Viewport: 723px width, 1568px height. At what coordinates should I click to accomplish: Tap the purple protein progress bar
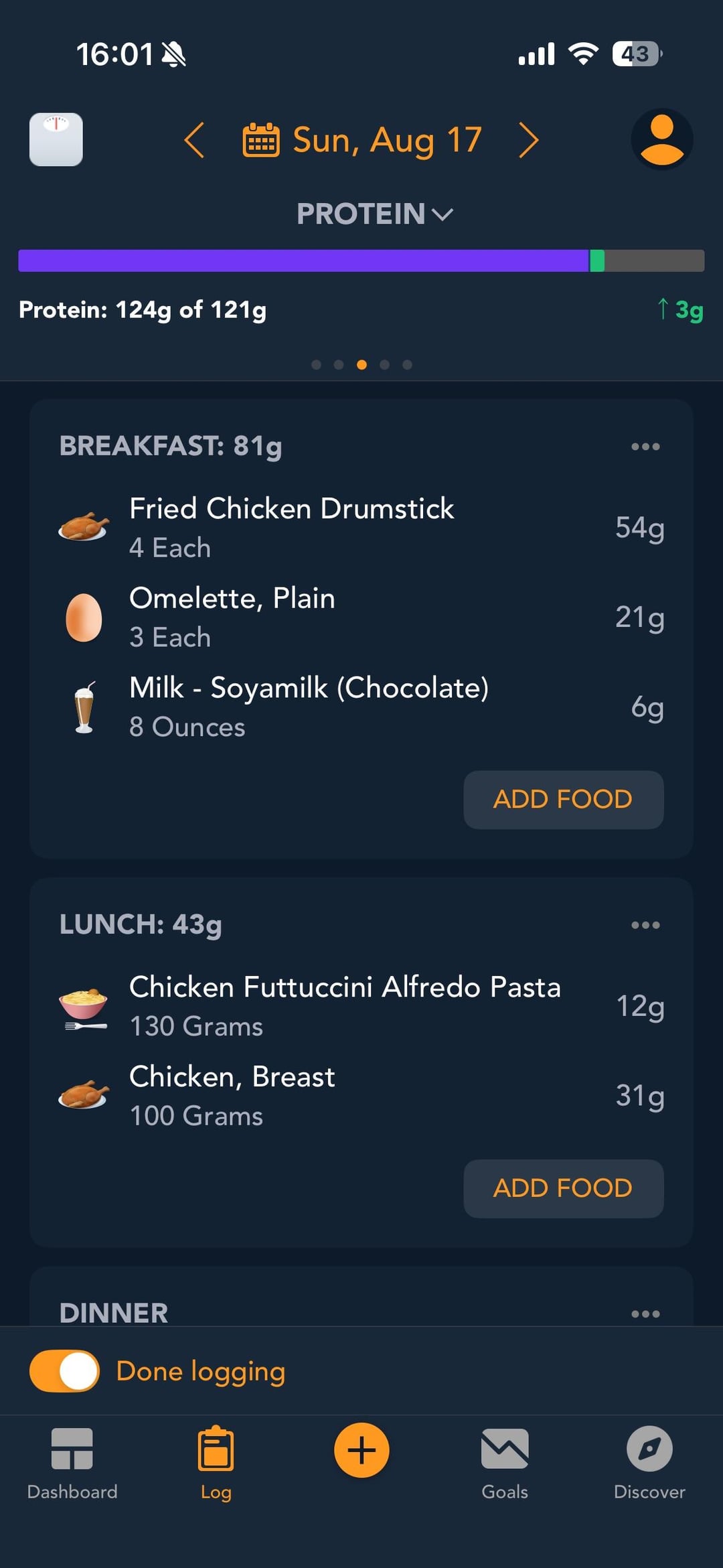(x=303, y=261)
